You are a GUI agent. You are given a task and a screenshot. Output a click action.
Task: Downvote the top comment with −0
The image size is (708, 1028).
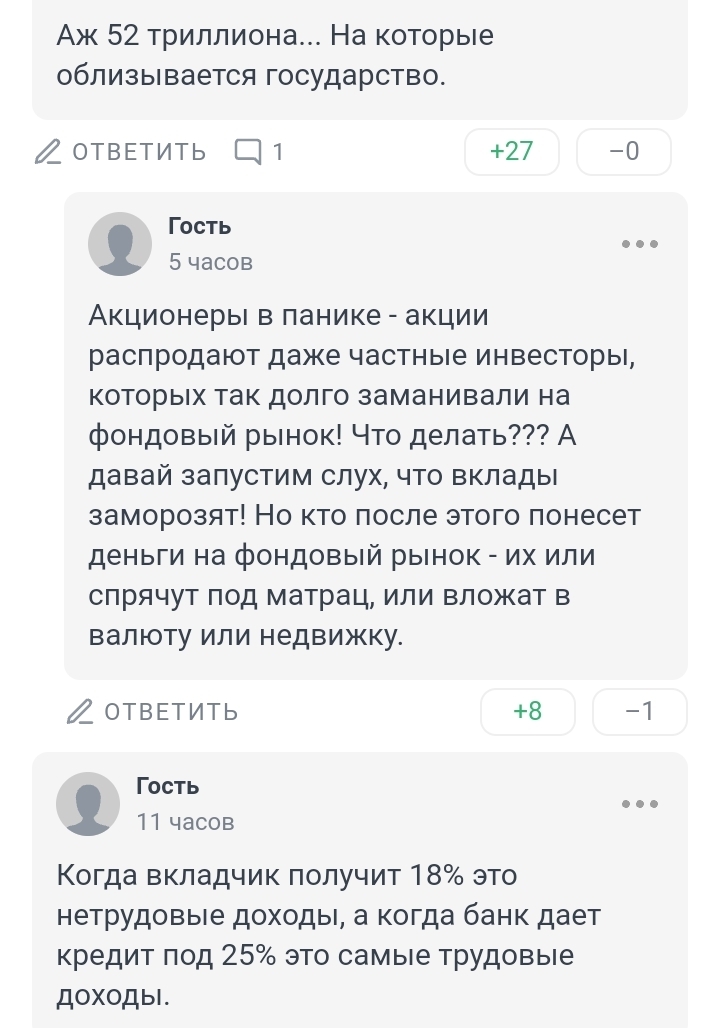click(624, 152)
